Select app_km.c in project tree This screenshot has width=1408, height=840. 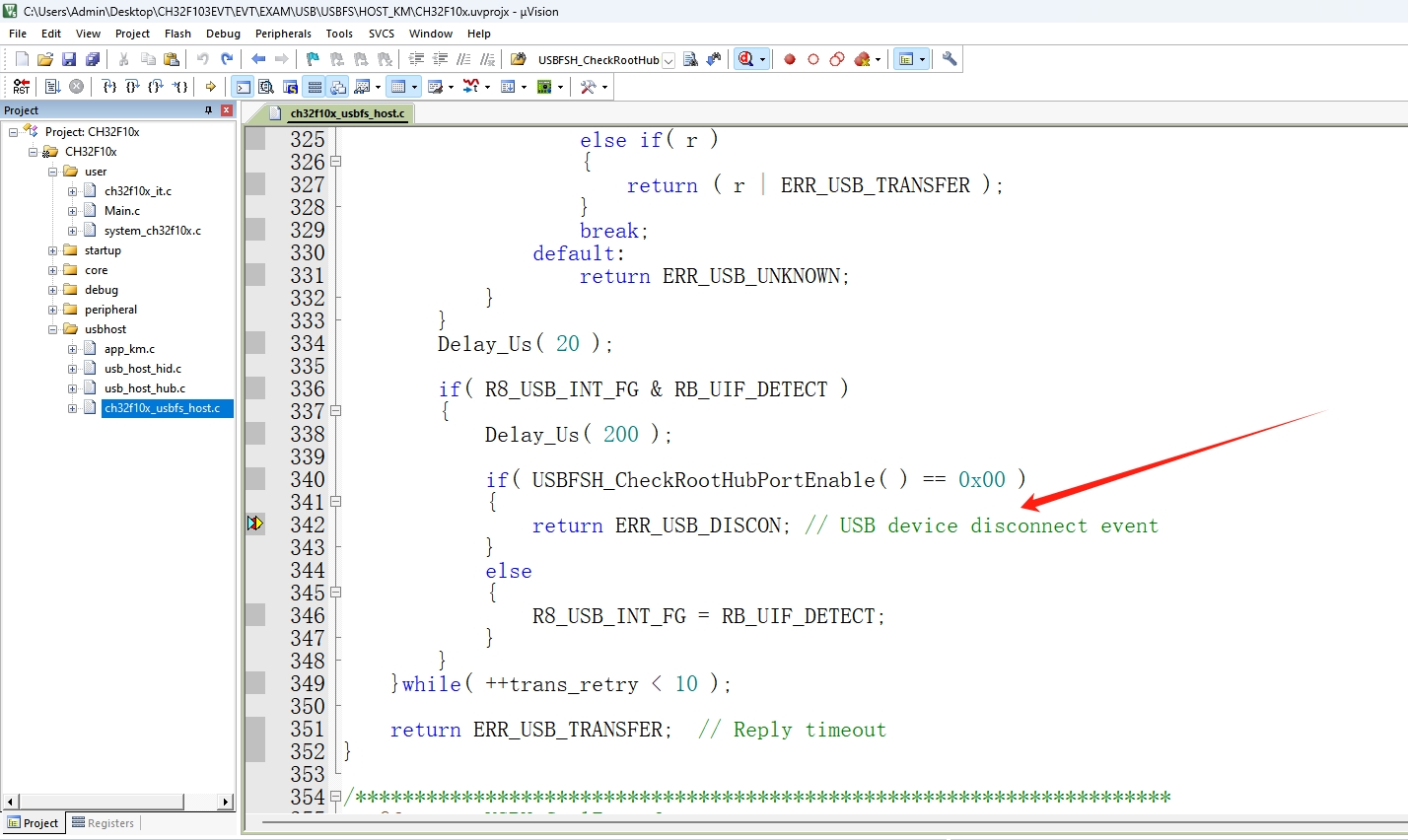coord(129,349)
